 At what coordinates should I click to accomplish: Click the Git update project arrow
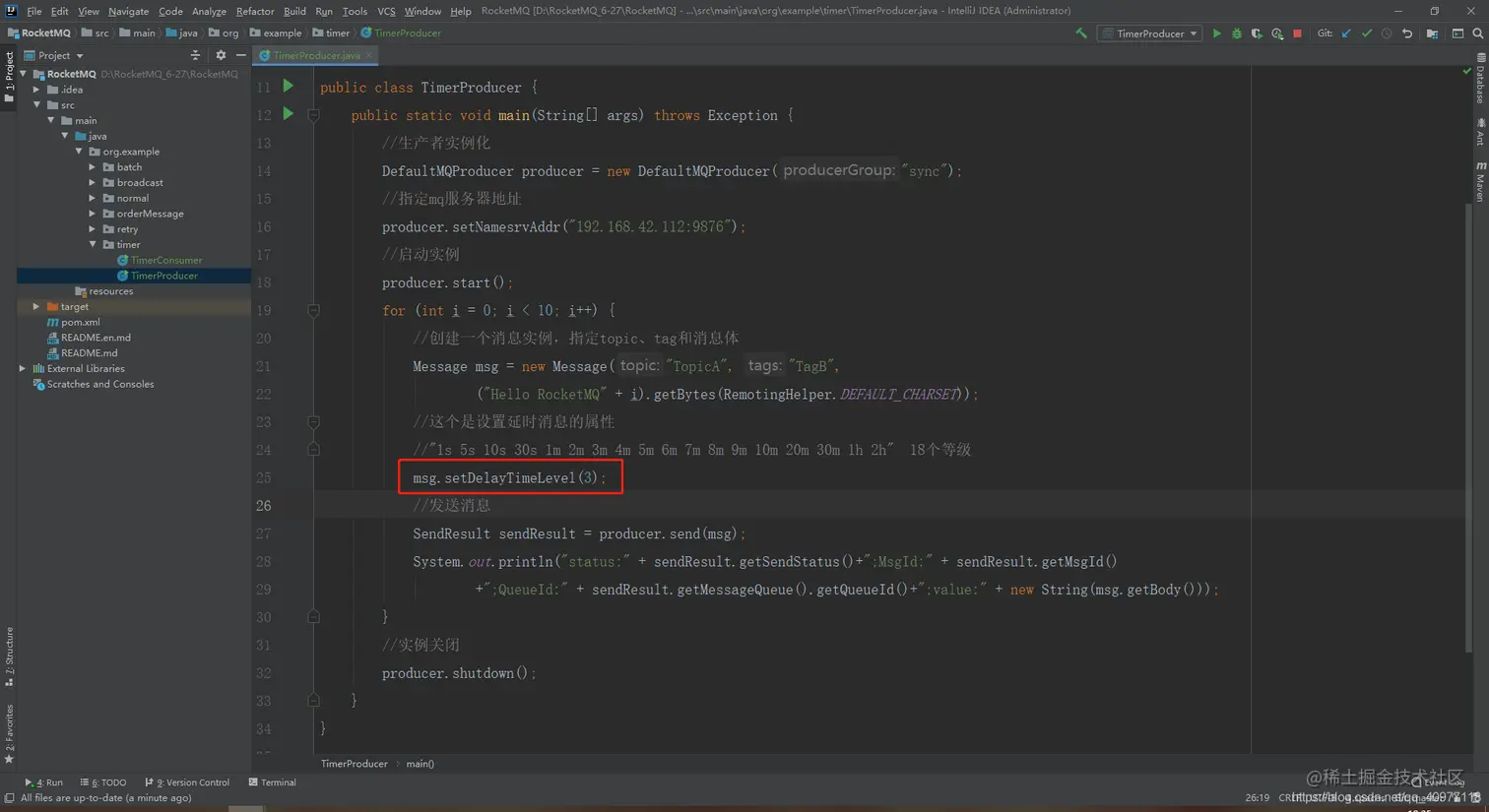point(1346,33)
